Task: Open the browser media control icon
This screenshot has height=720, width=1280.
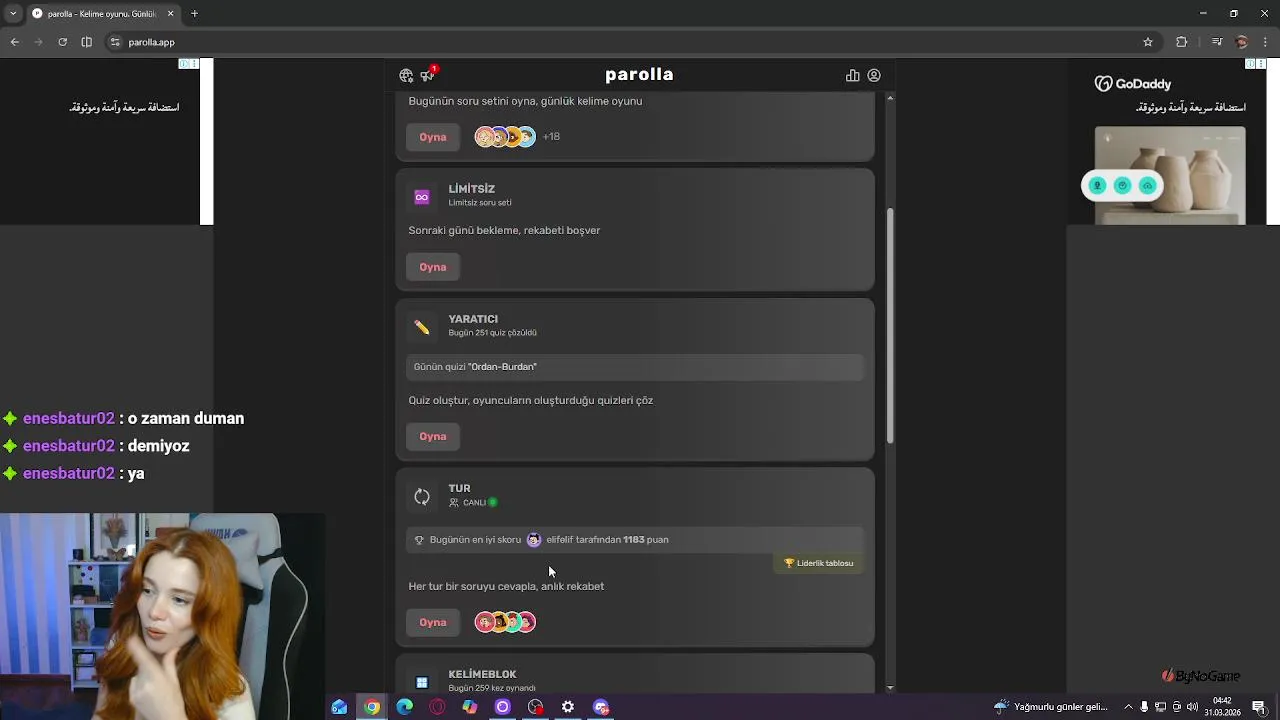Action: click(1217, 42)
